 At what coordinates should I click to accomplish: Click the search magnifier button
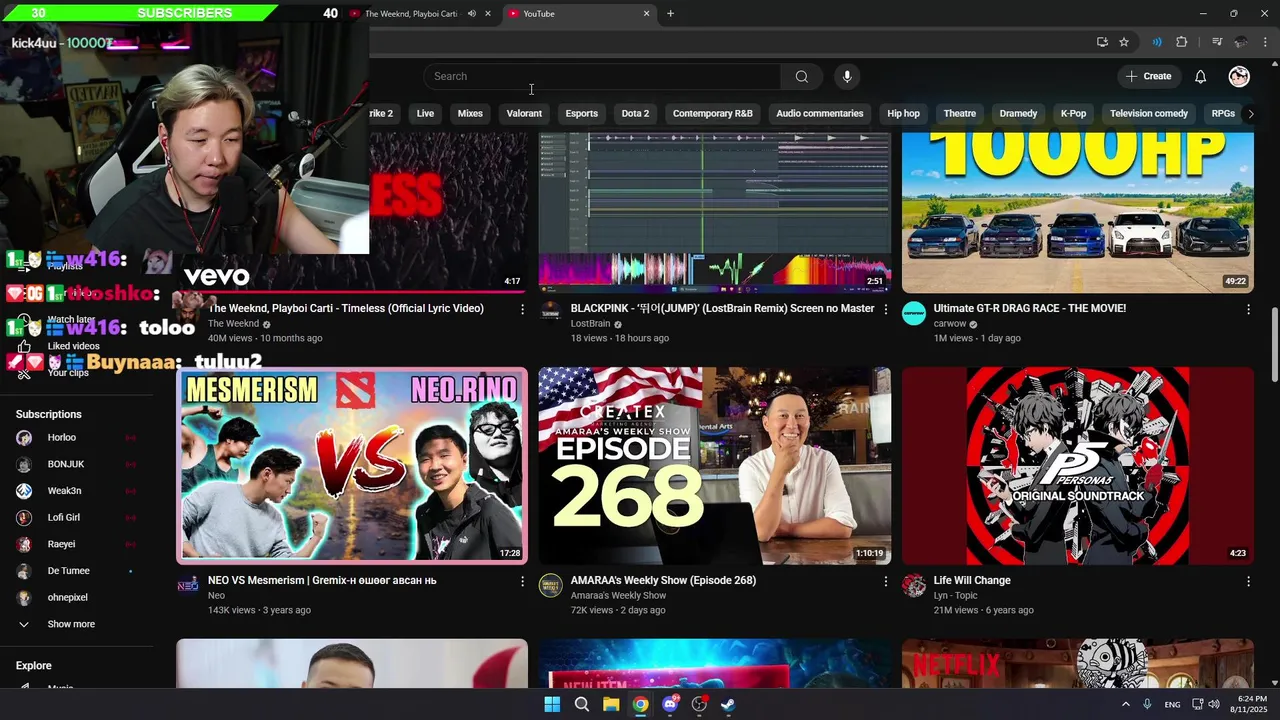point(801,77)
